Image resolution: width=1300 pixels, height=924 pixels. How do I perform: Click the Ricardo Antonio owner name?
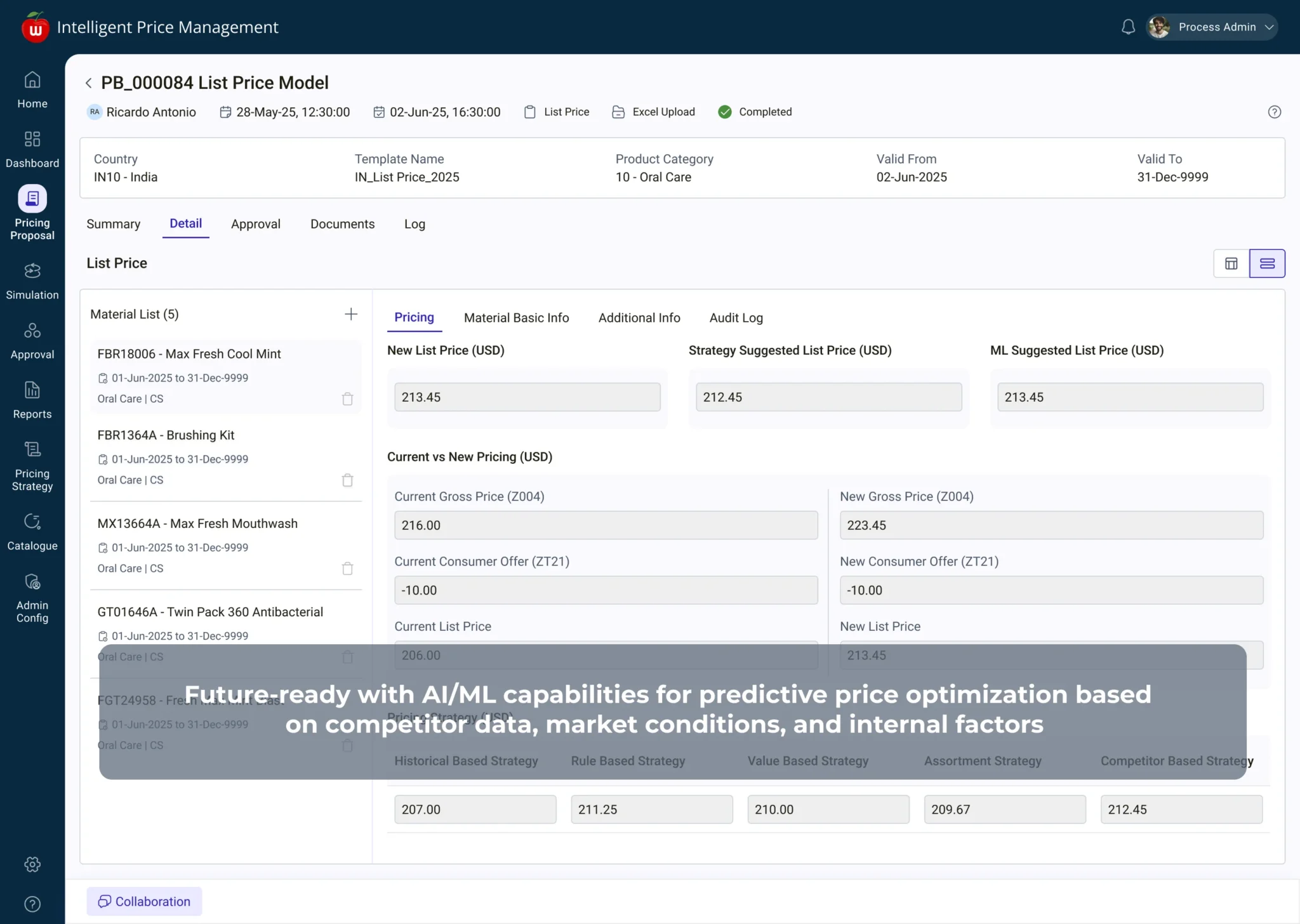[151, 112]
